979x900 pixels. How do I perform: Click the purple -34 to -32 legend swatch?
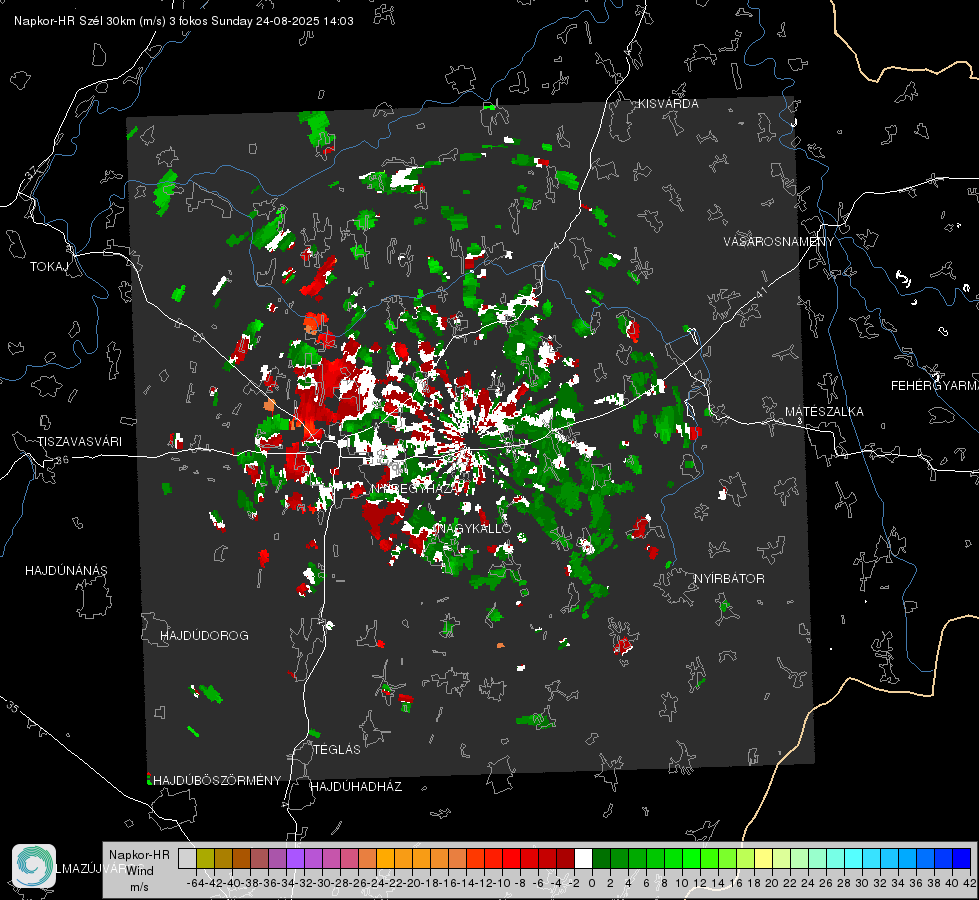295,858
